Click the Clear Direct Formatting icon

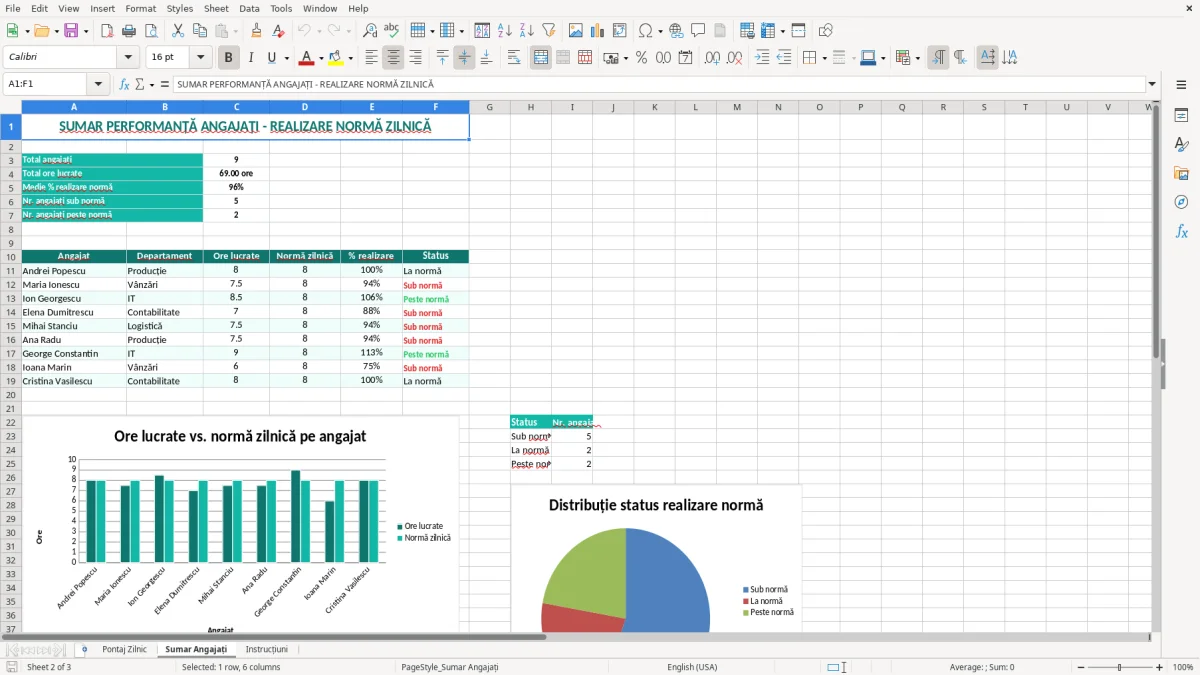click(278, 31)
